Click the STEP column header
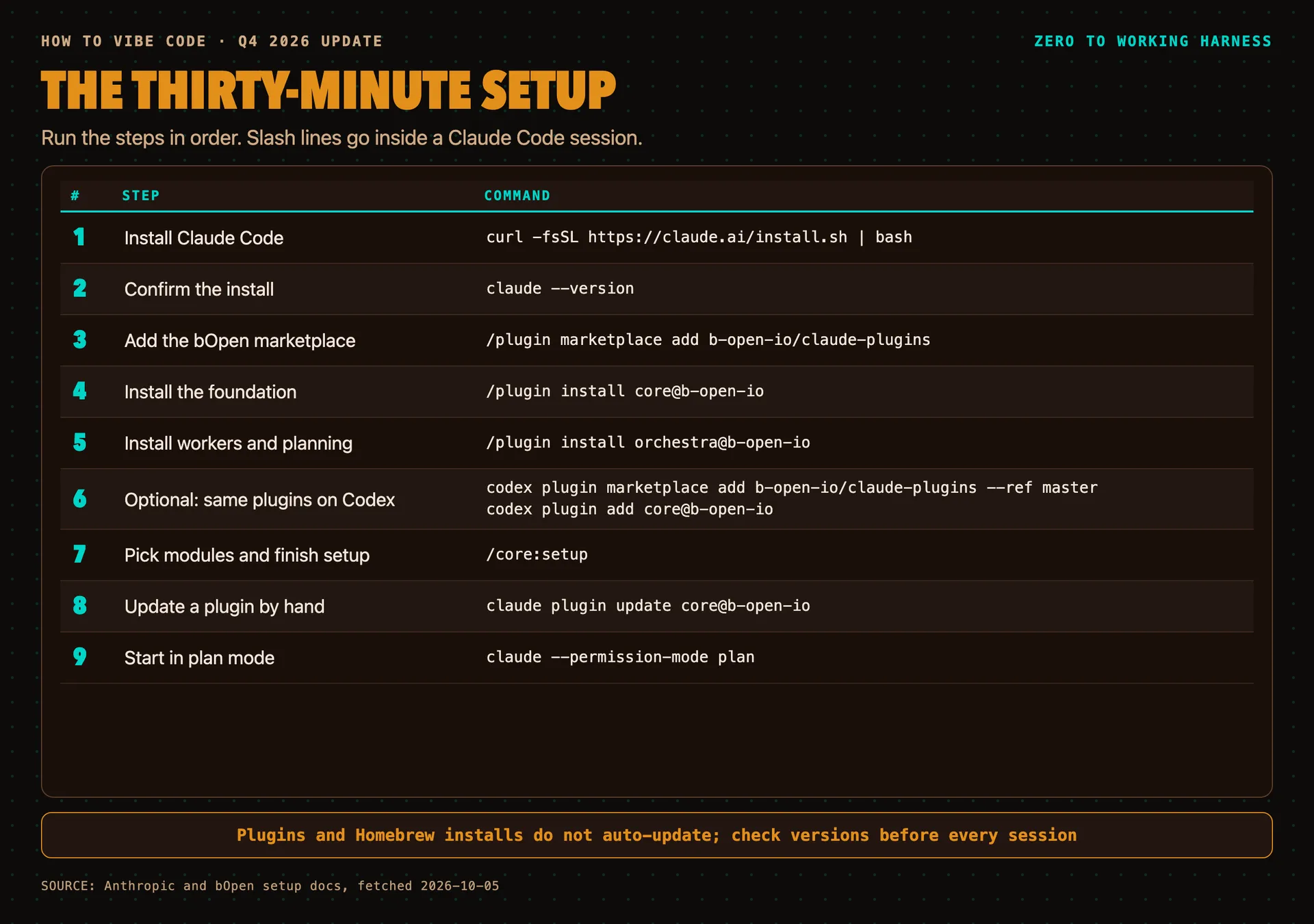 point(141,196)
